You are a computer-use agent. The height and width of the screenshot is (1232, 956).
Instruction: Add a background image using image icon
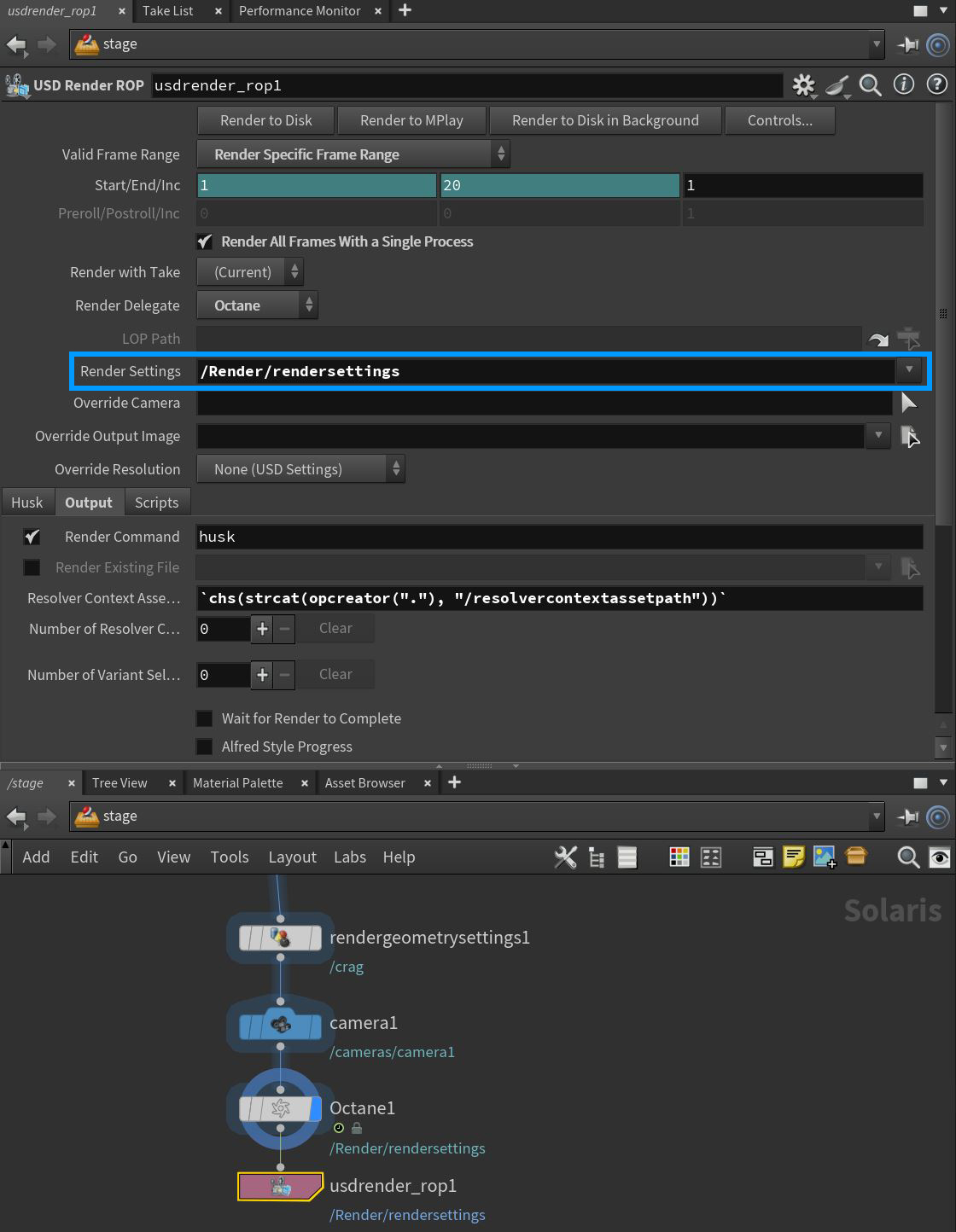click(824, 857)
